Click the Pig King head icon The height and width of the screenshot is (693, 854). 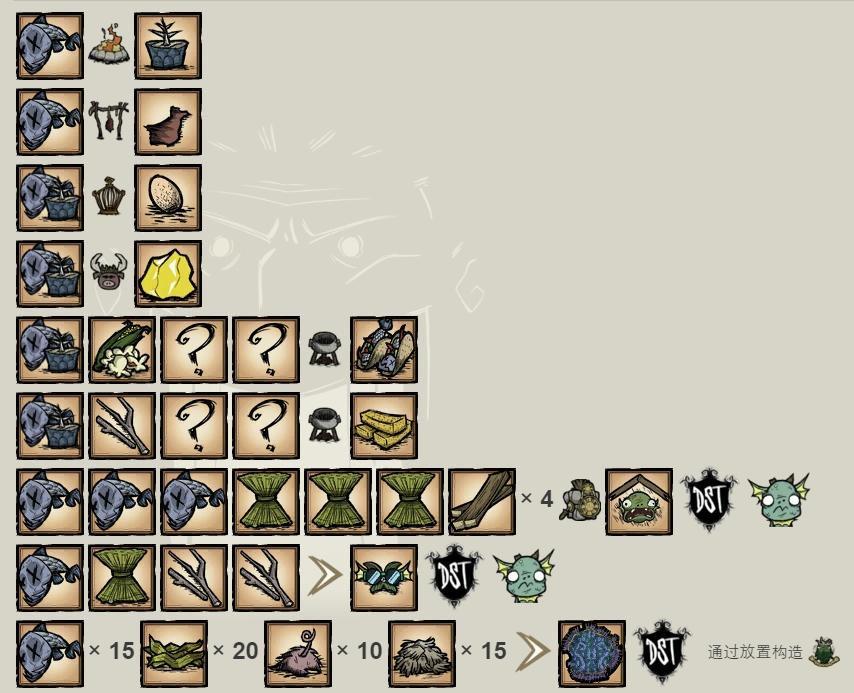point(108,273)
